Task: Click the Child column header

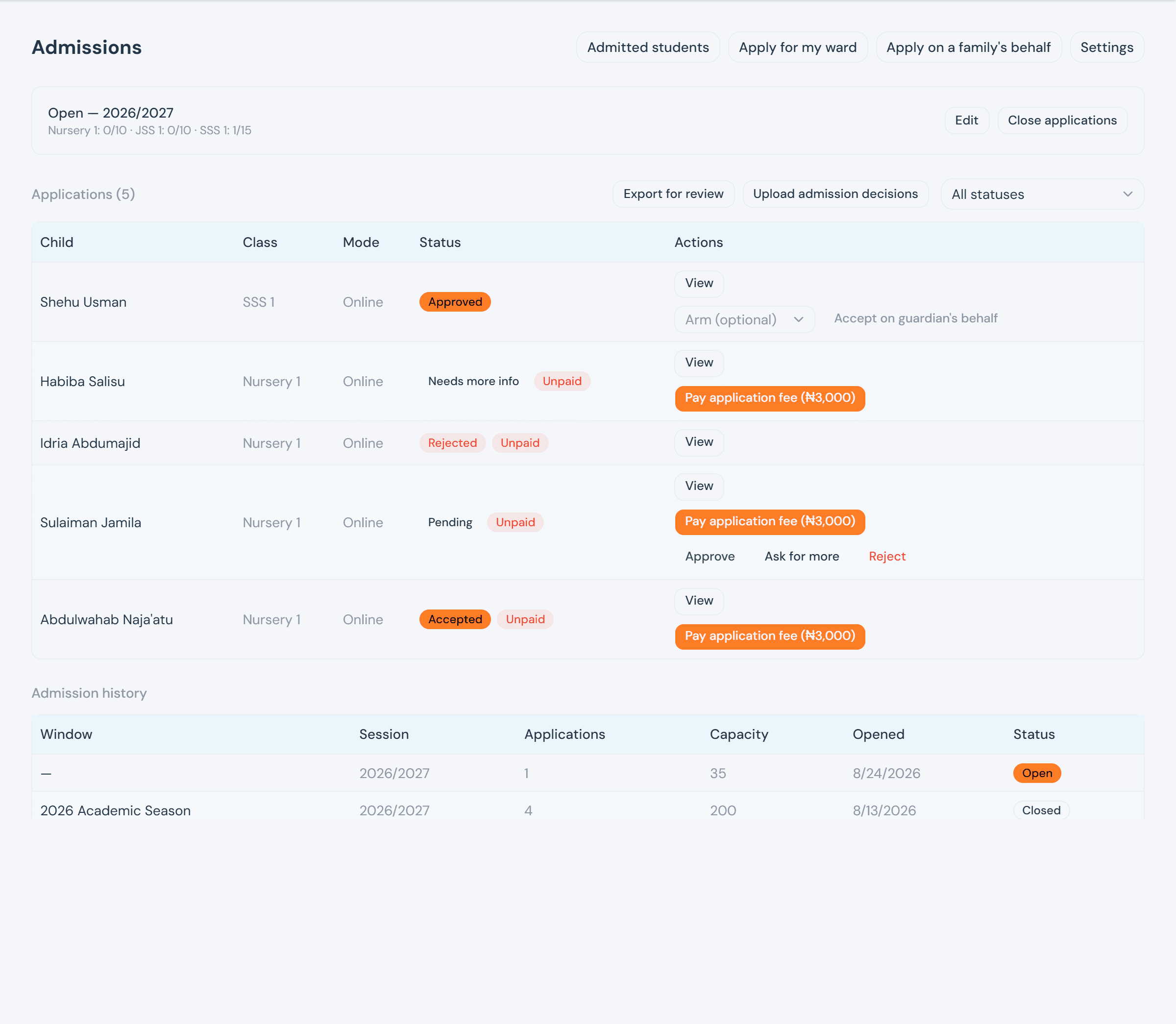Action: pos(56,243)
